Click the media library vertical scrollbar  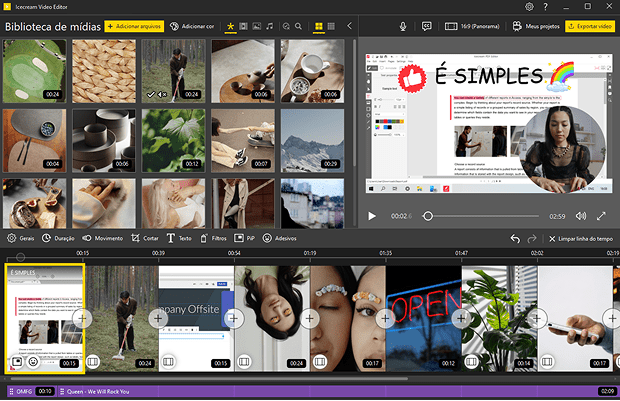pos(354,103)
